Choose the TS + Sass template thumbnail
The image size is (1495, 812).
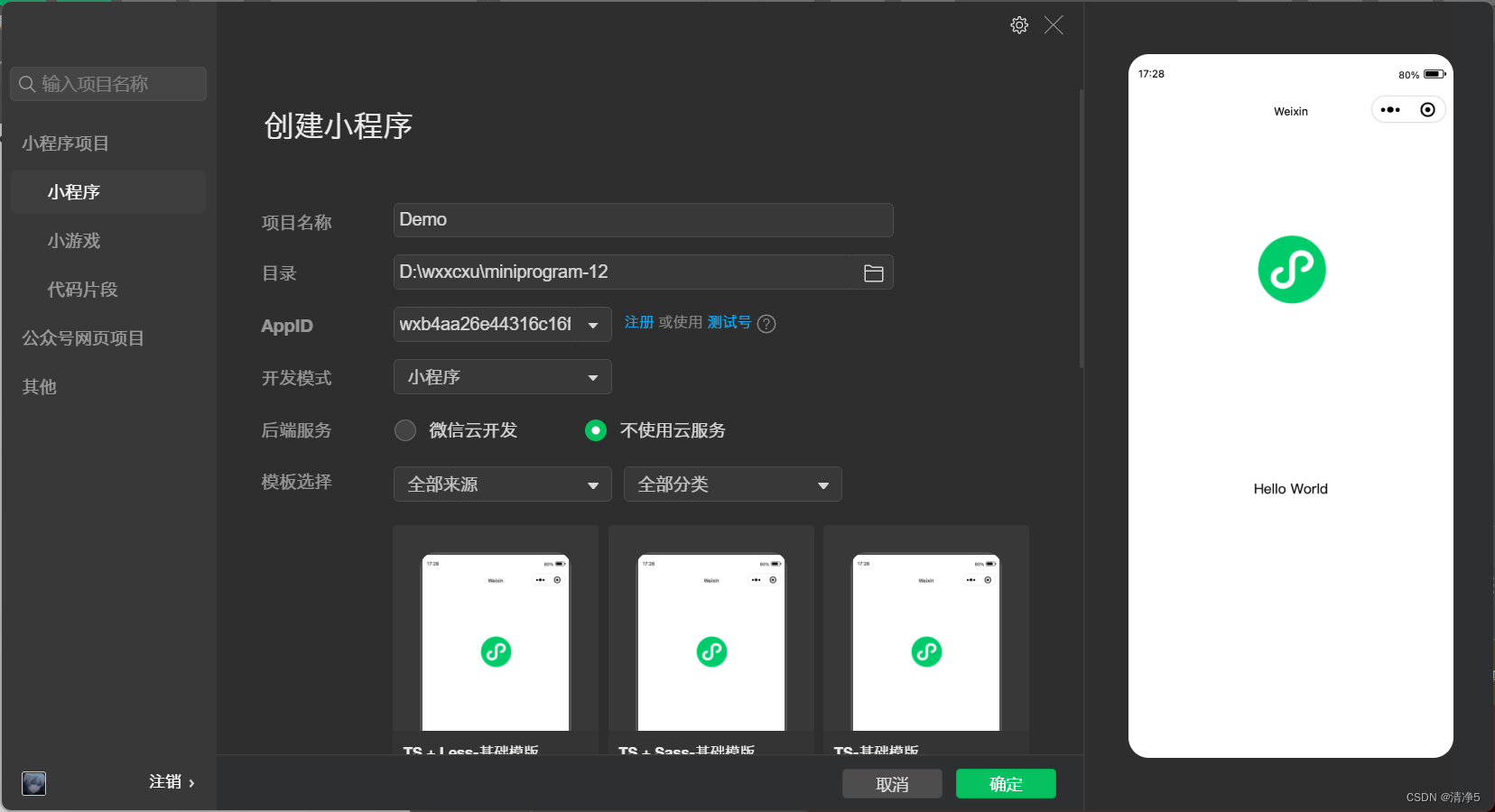point(711,641)
